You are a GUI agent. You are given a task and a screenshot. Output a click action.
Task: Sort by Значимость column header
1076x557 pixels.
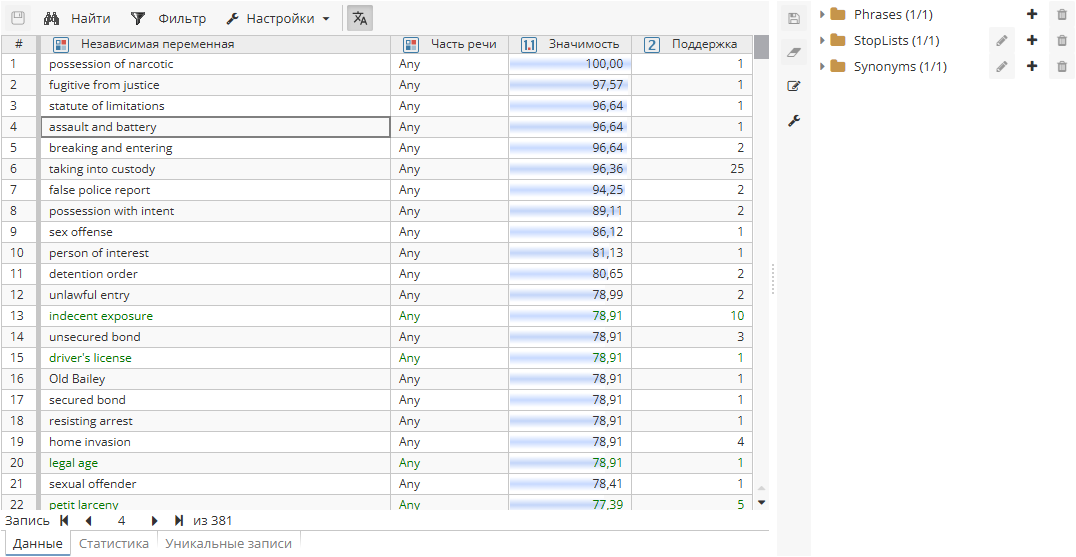[583, 44]
